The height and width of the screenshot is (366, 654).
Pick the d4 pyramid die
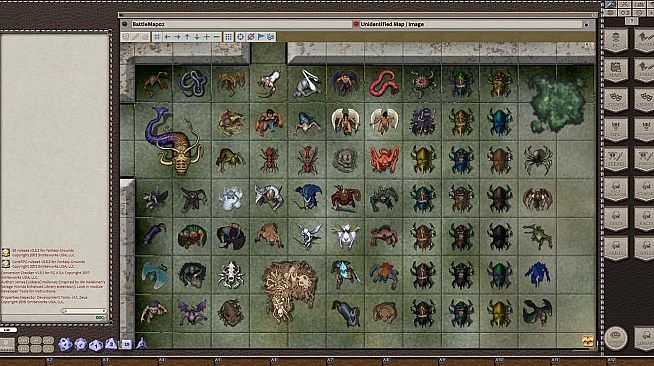(x=141, y=343)
